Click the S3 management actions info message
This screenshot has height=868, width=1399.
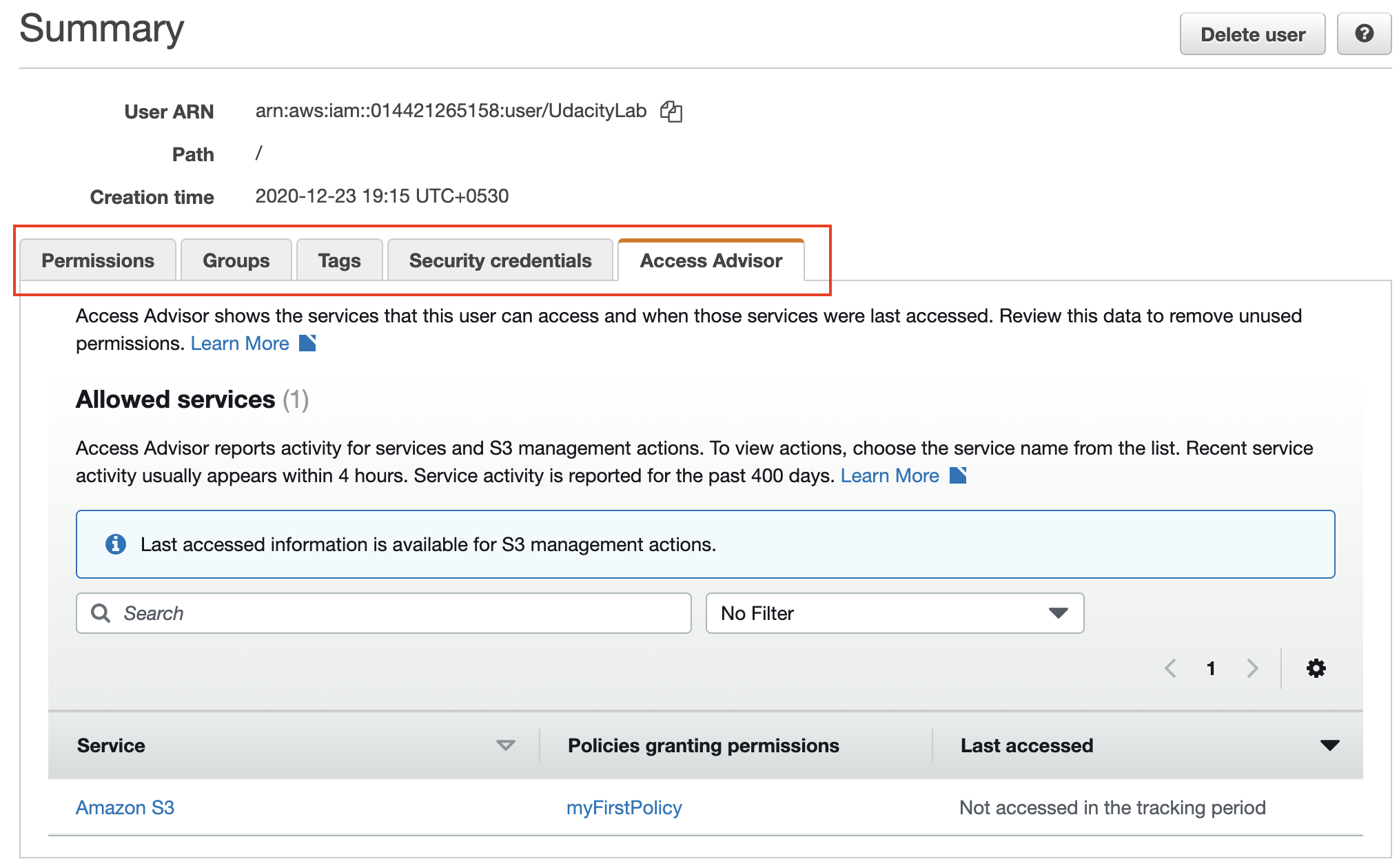(428, 544)
